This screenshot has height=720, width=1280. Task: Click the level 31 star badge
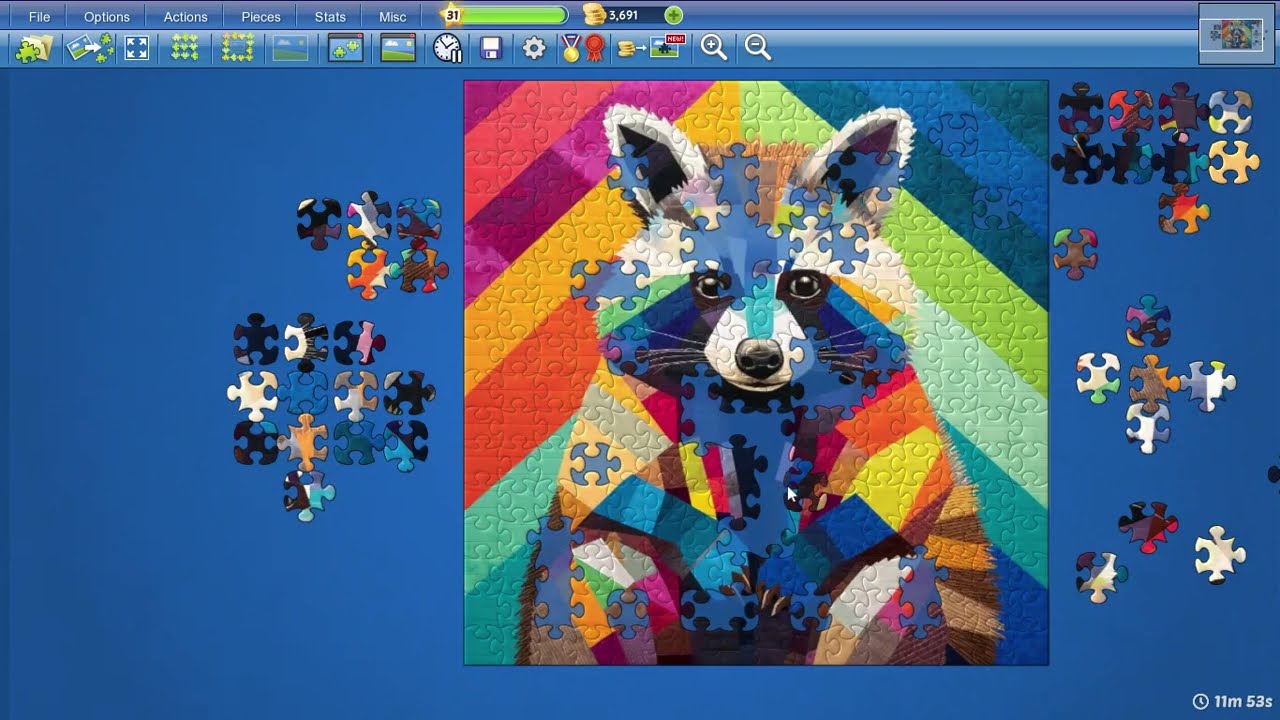(x=452, y=15)
